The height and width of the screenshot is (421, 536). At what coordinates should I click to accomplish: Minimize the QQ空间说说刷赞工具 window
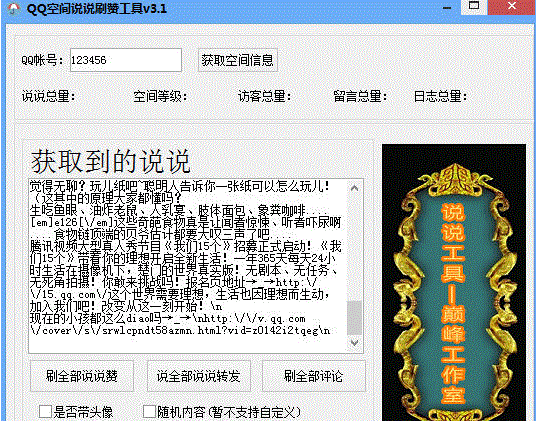tap(447, 7)
